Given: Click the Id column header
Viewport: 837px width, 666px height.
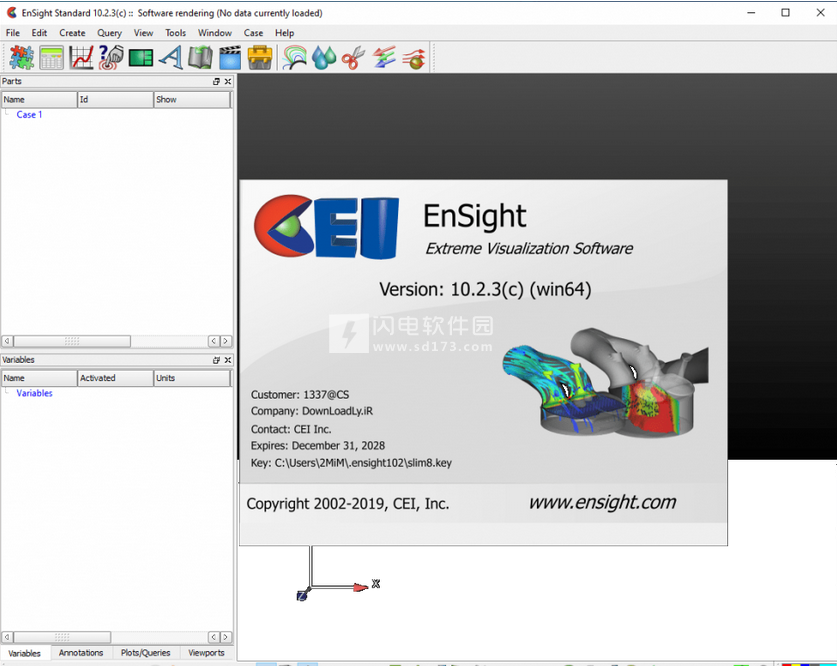Looking at the screenshot, I should click(115, 100).
